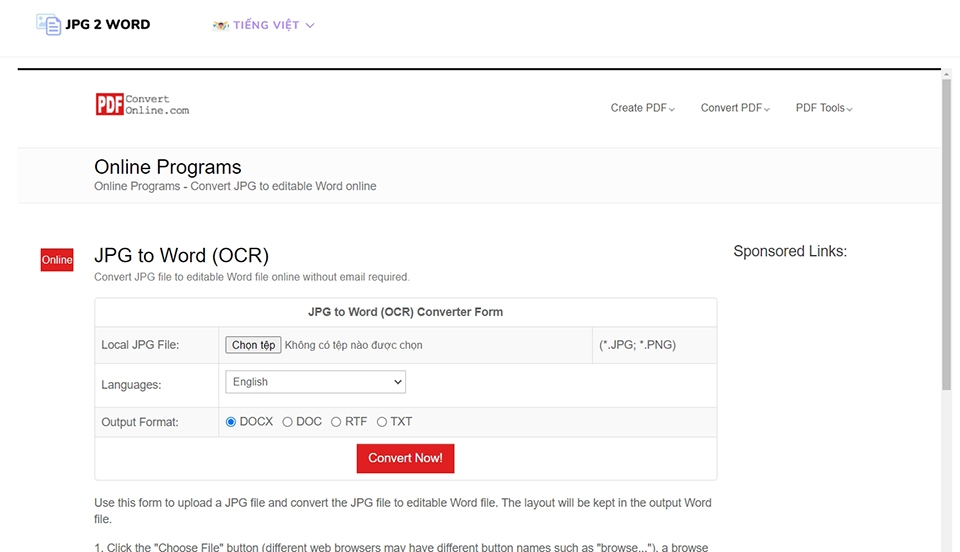Click the PDF Convert Online logo

pos(142,105)
